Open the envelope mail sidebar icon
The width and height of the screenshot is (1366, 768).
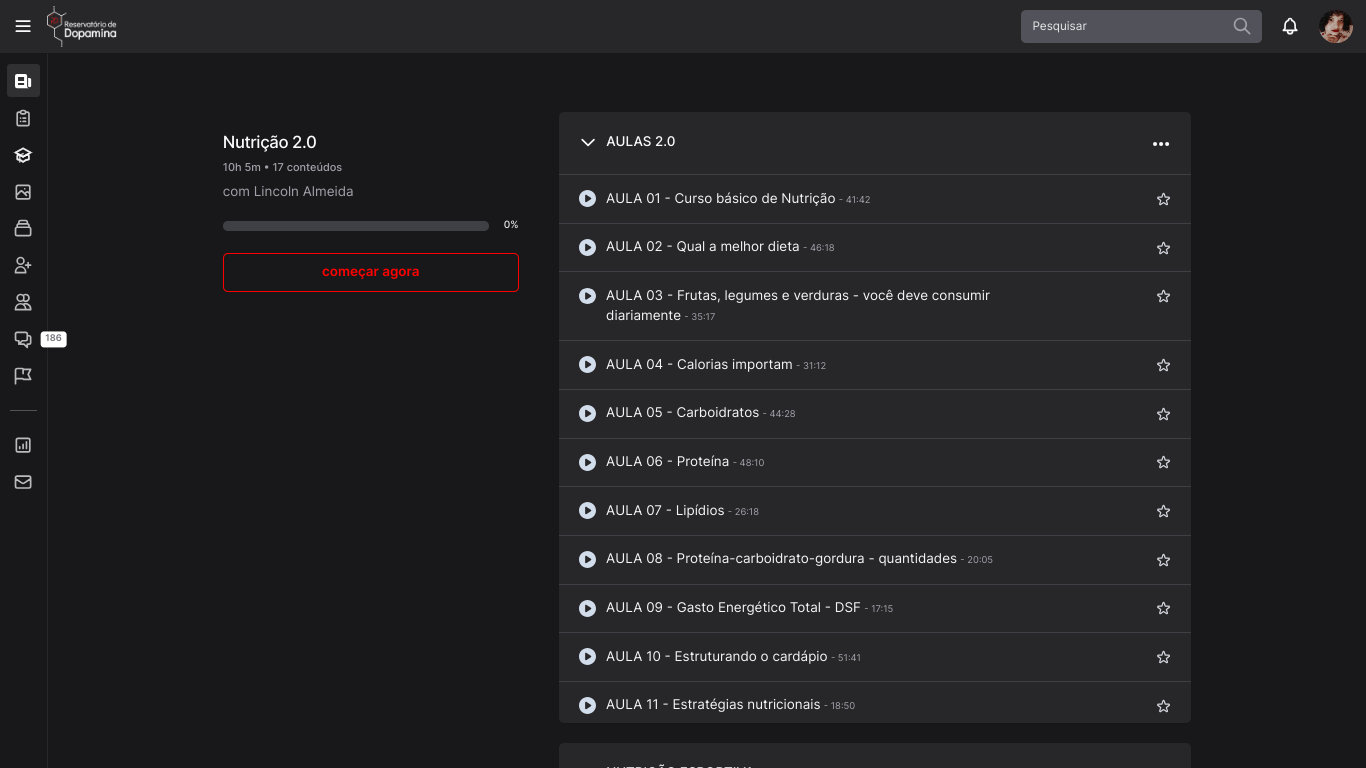click(x=23, y=482)
